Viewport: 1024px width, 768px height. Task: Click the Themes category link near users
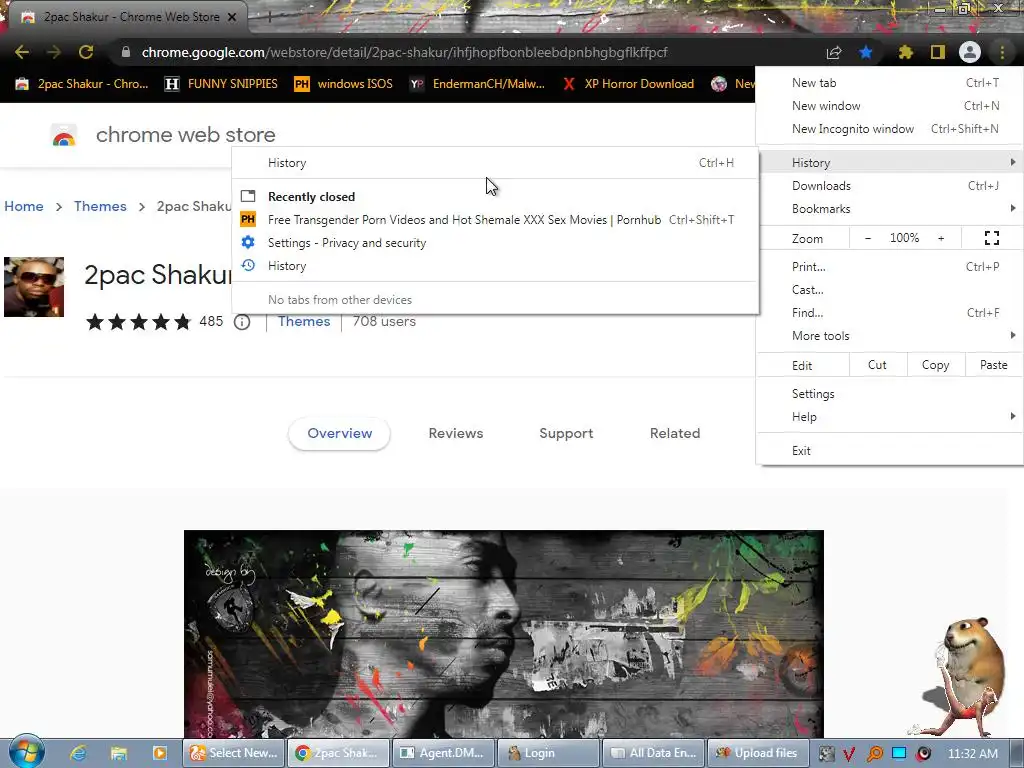point(304,321)
